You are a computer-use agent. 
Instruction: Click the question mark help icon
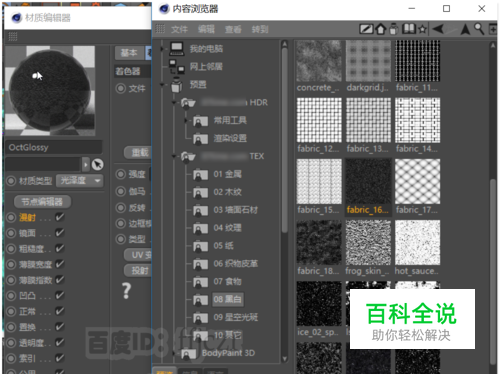click(x=126, y=291)
